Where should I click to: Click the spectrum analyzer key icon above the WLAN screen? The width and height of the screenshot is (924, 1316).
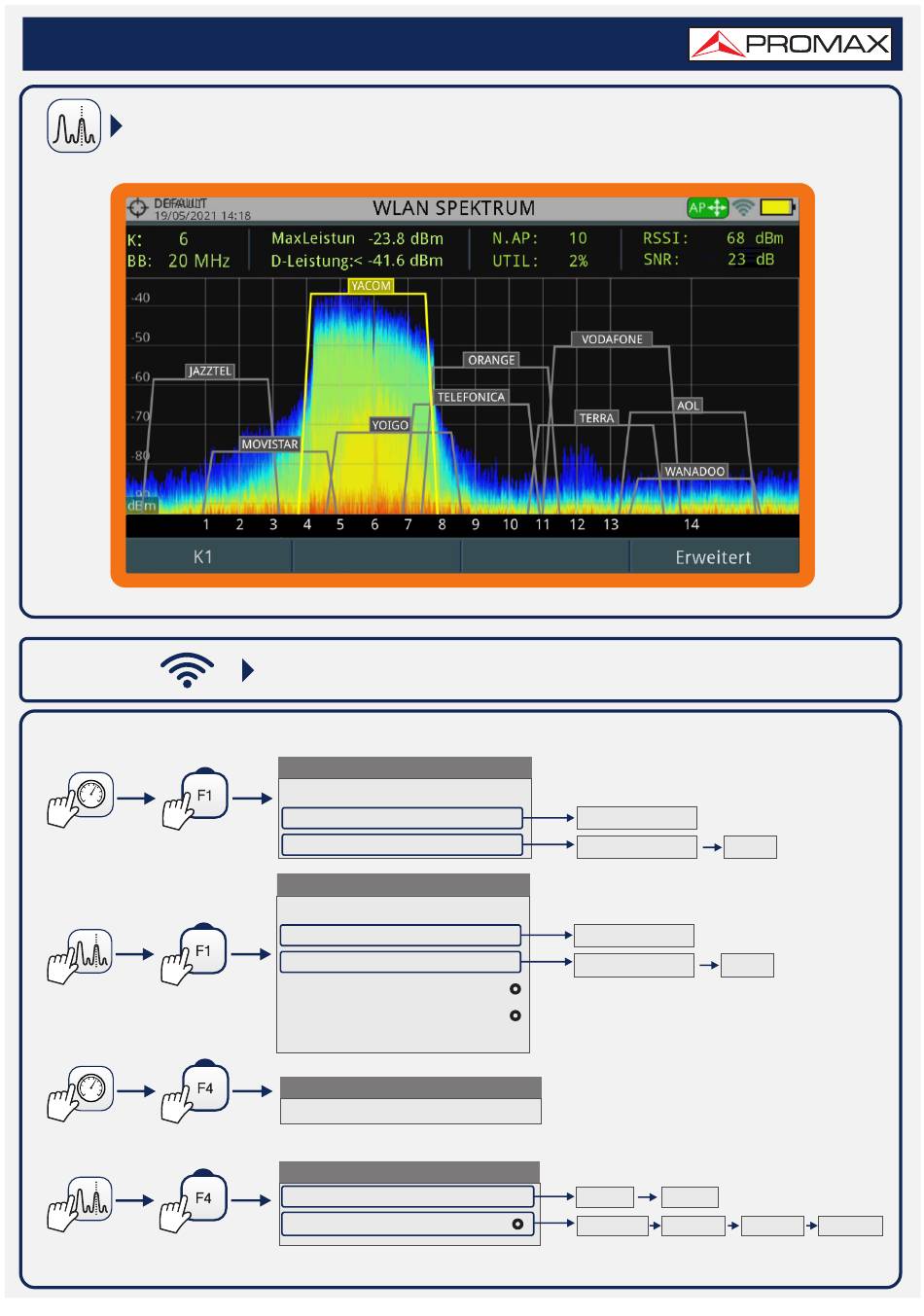pos(74,126)
